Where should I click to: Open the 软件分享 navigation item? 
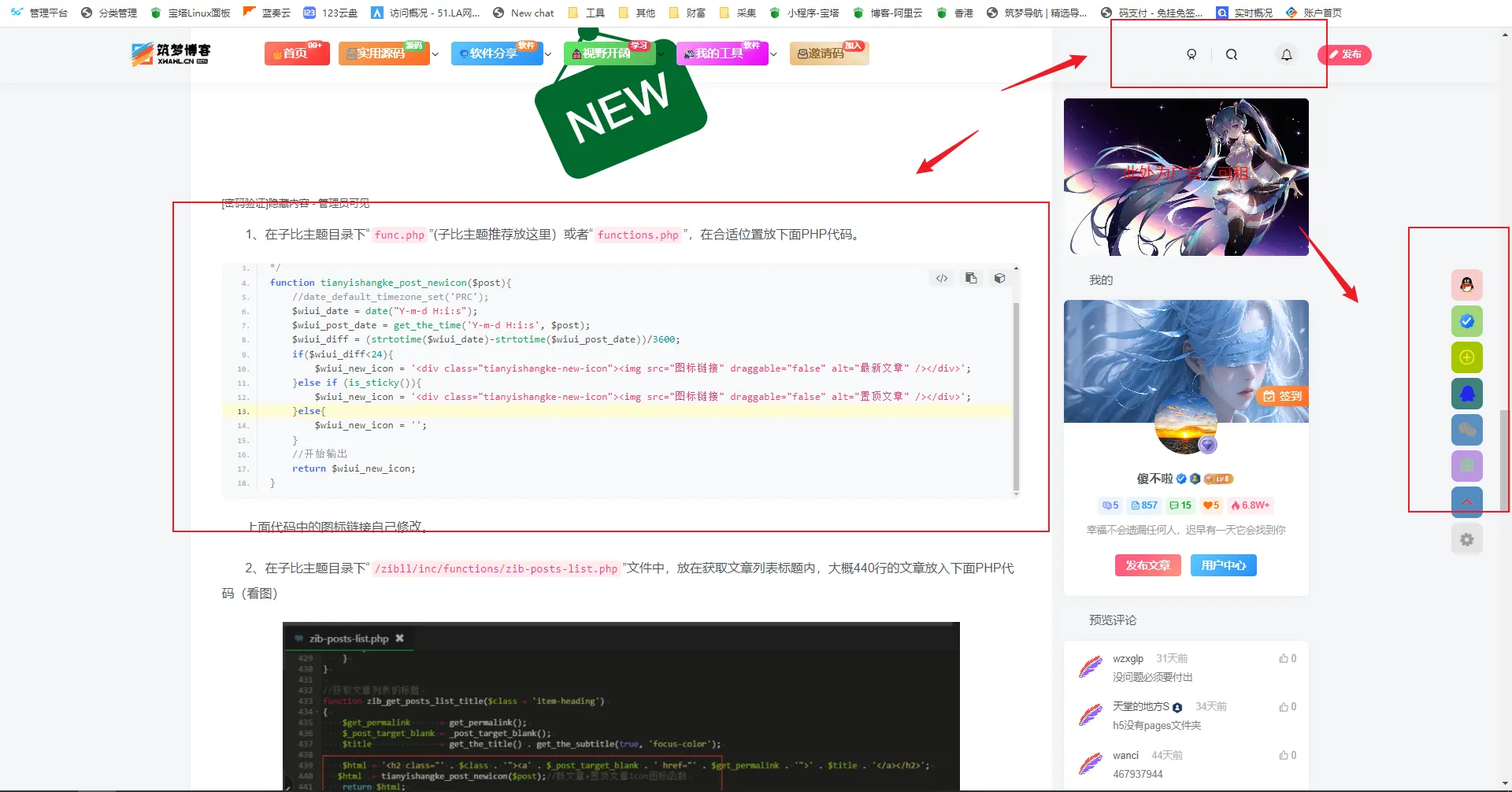(x=496, y=54)
